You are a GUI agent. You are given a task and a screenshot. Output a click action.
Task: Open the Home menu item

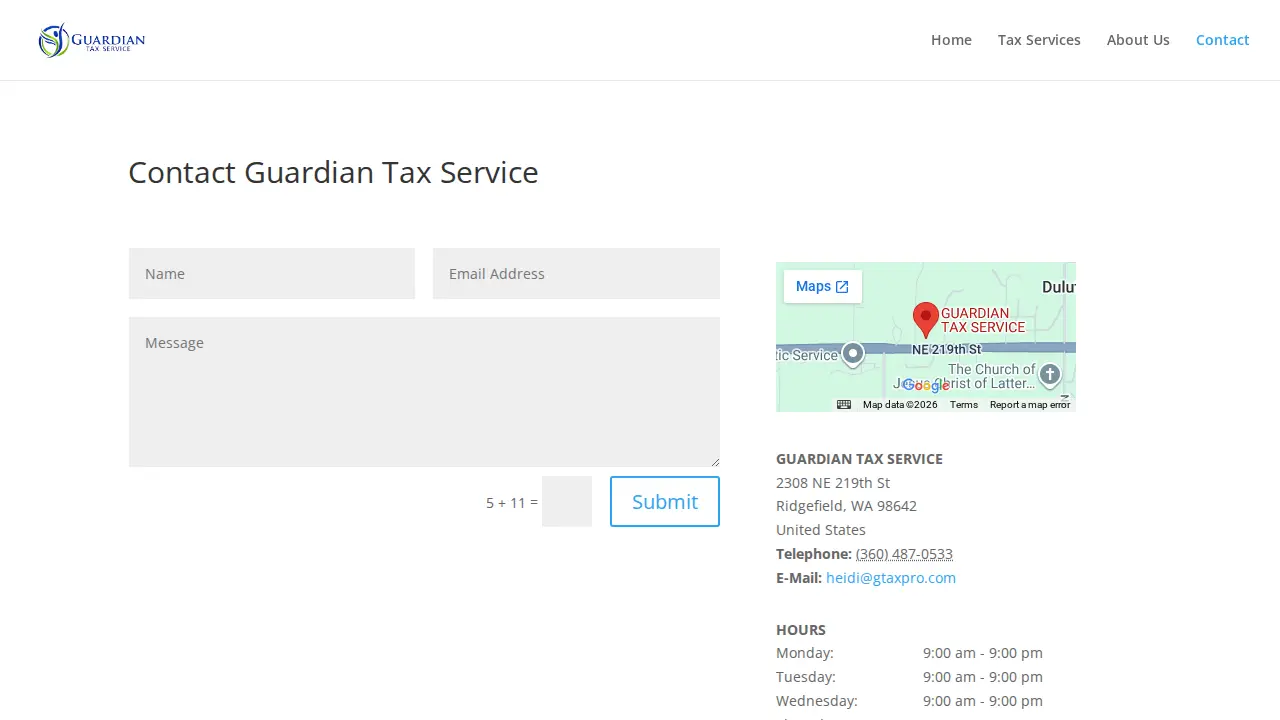(951, 40)
